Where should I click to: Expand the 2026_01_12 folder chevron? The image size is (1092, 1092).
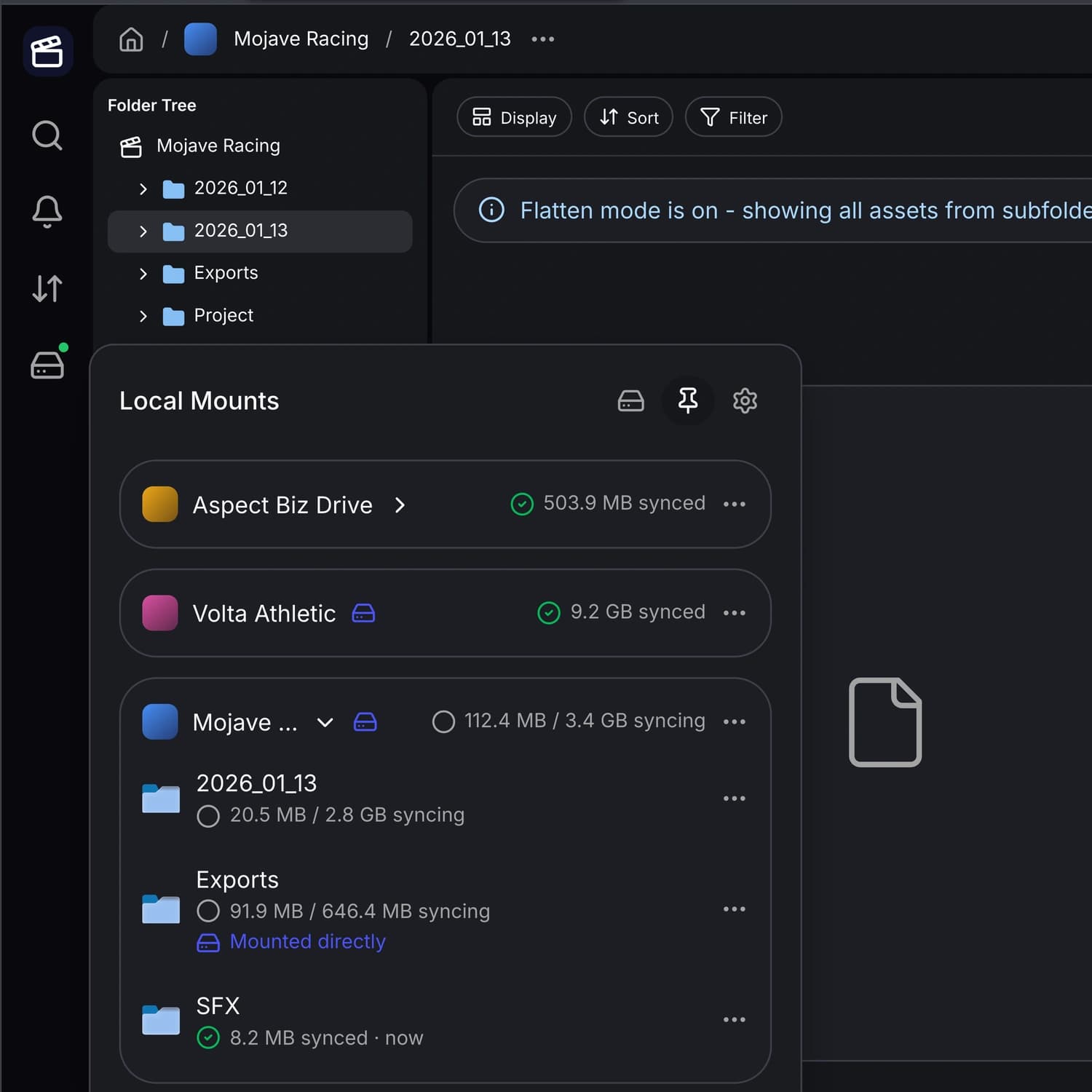143,189
